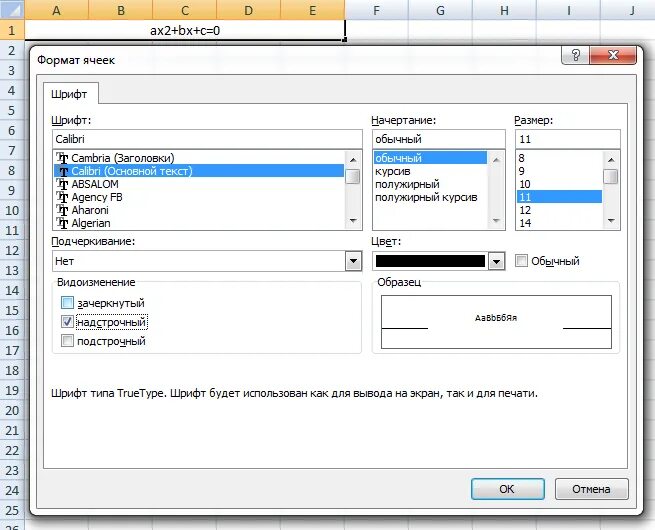Select row 1 header in spreadsheet
The width and height of the screenshot is (655, 530).
pos(12,30)
